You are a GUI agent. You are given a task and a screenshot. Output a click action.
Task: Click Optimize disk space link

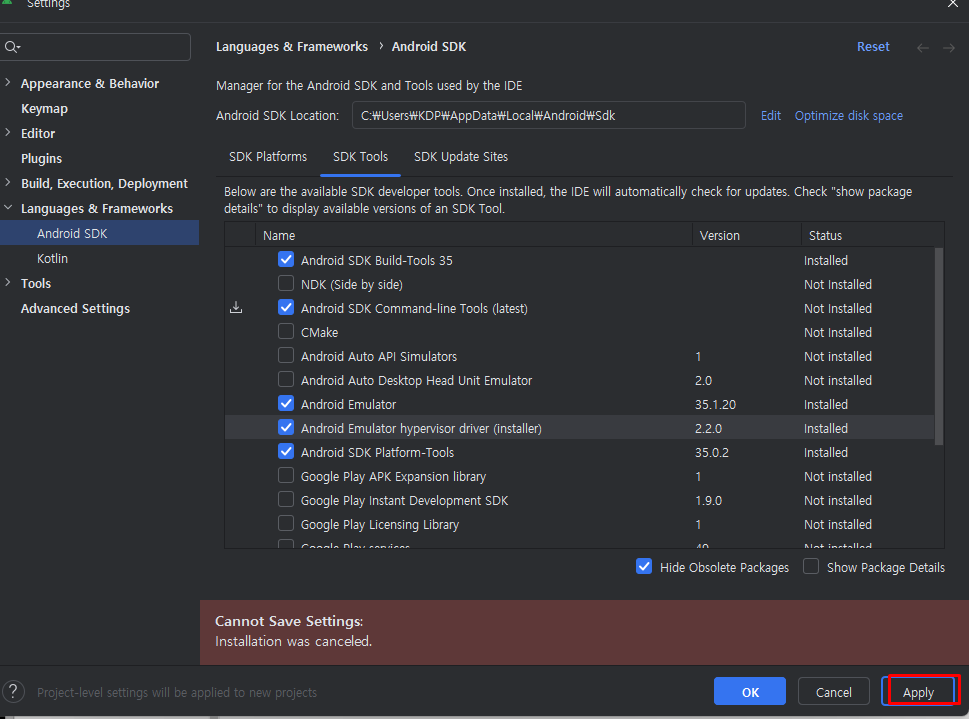tap(848, 116)
